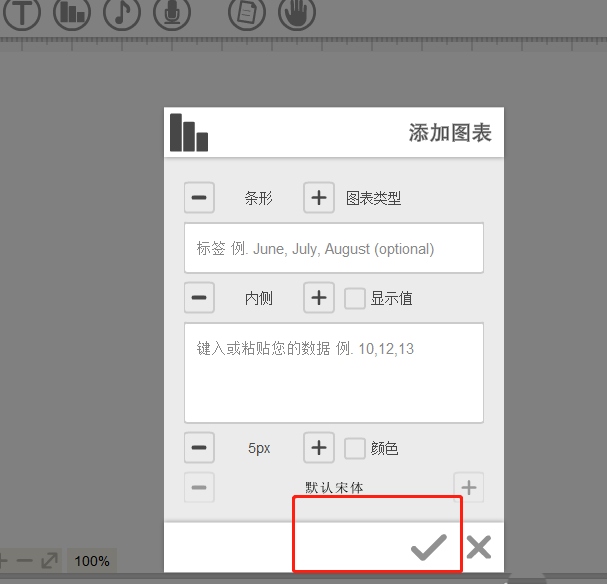Select the text tool icon in toolbar
Image resolution: width=607 pixels, height=584 pixels.
(x=22, y=12)
